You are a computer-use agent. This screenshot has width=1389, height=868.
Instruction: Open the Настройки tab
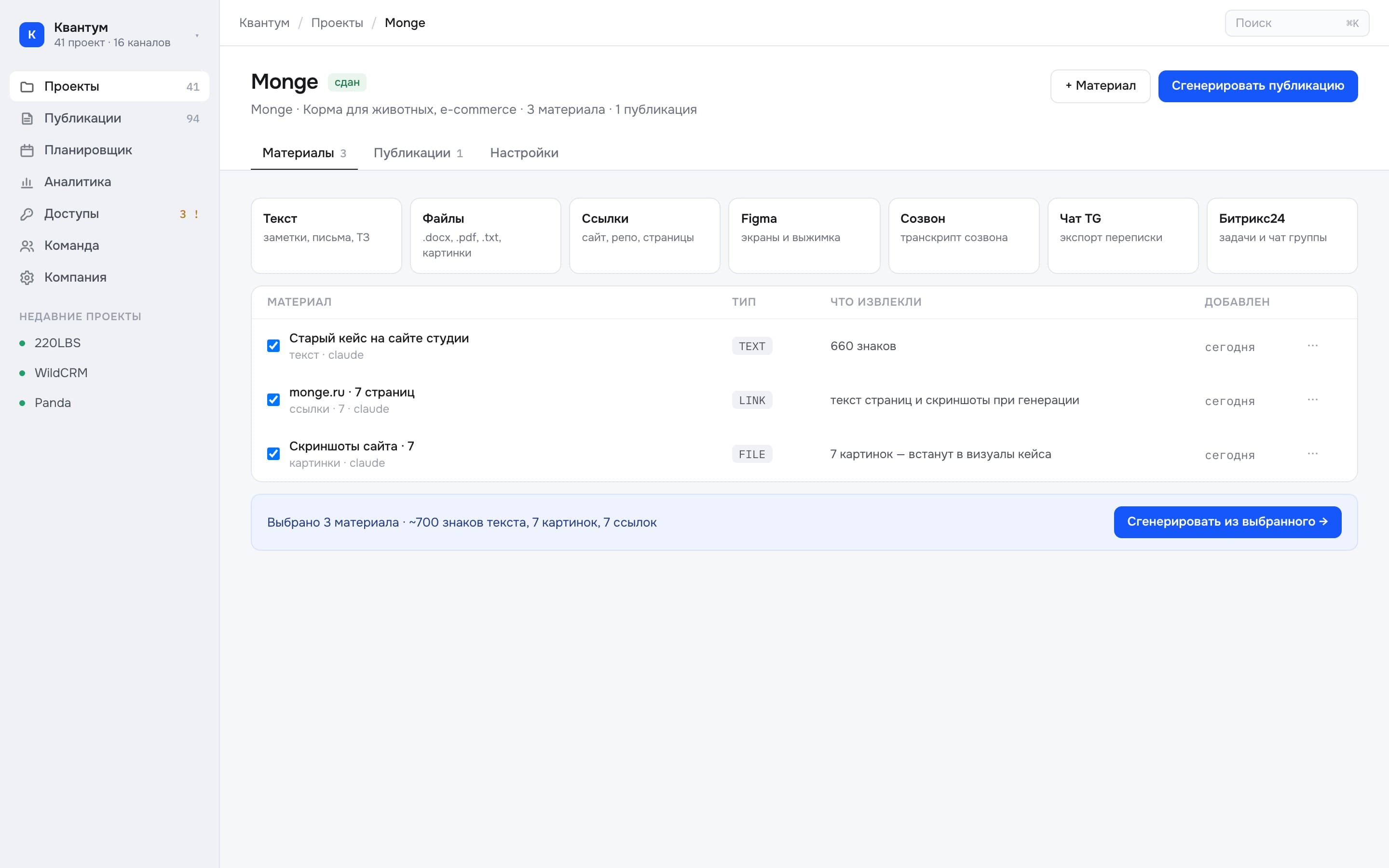click(524, 153)
